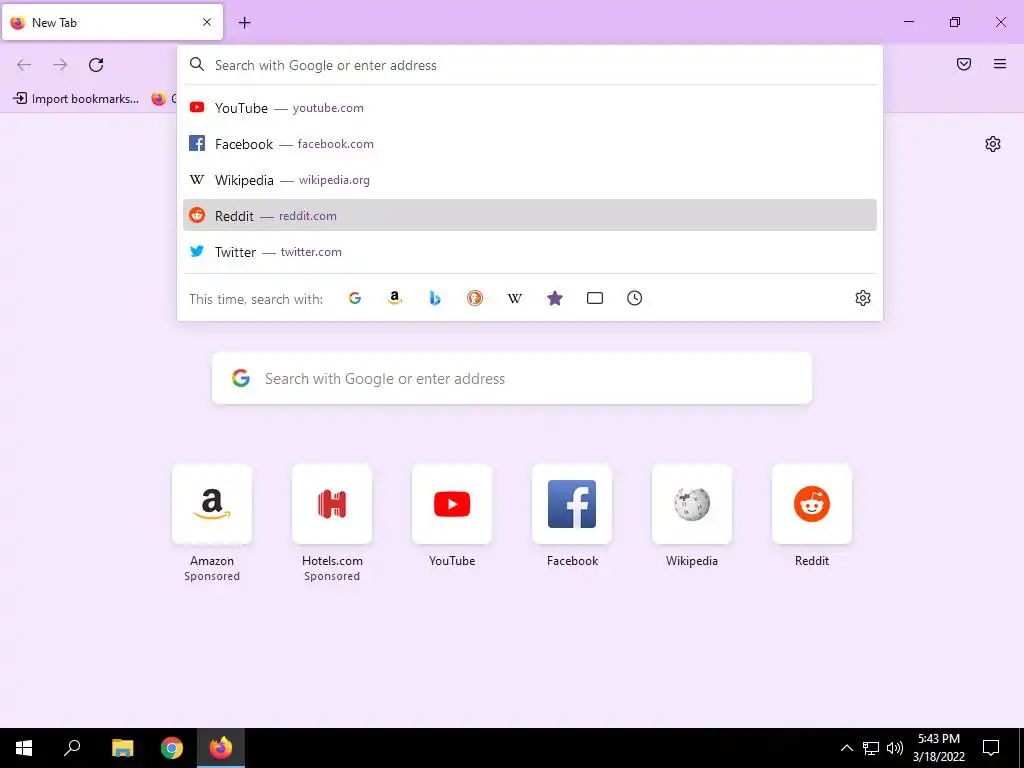Viewport: 1024px width, 768px height.
Task: Choose YouTube suggestion in address dropdown
Action: tap(530, 108)
